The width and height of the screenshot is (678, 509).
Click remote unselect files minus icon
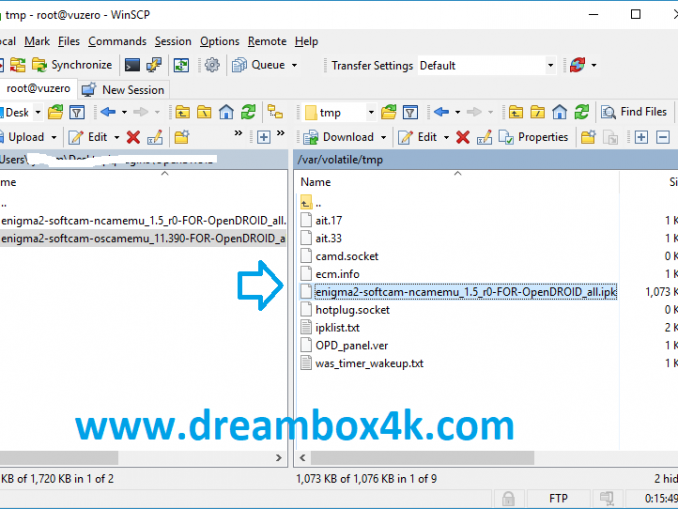click(x=663, y=138)
